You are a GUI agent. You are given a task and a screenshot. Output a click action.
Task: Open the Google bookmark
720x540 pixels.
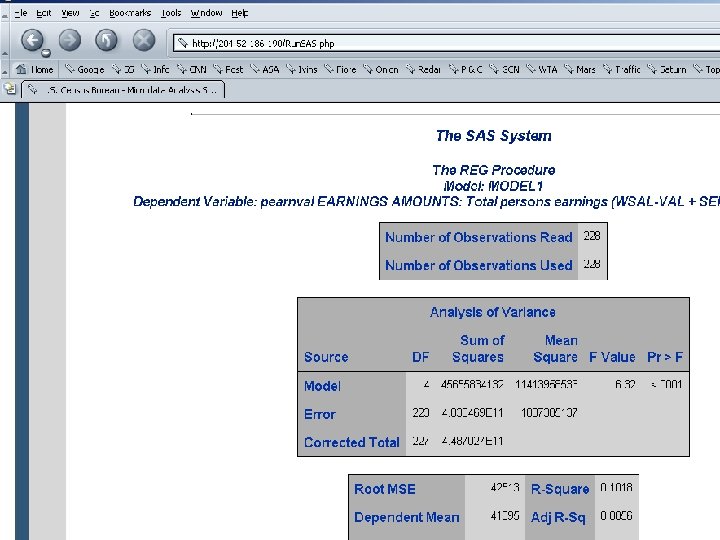[x=84, y=69]
